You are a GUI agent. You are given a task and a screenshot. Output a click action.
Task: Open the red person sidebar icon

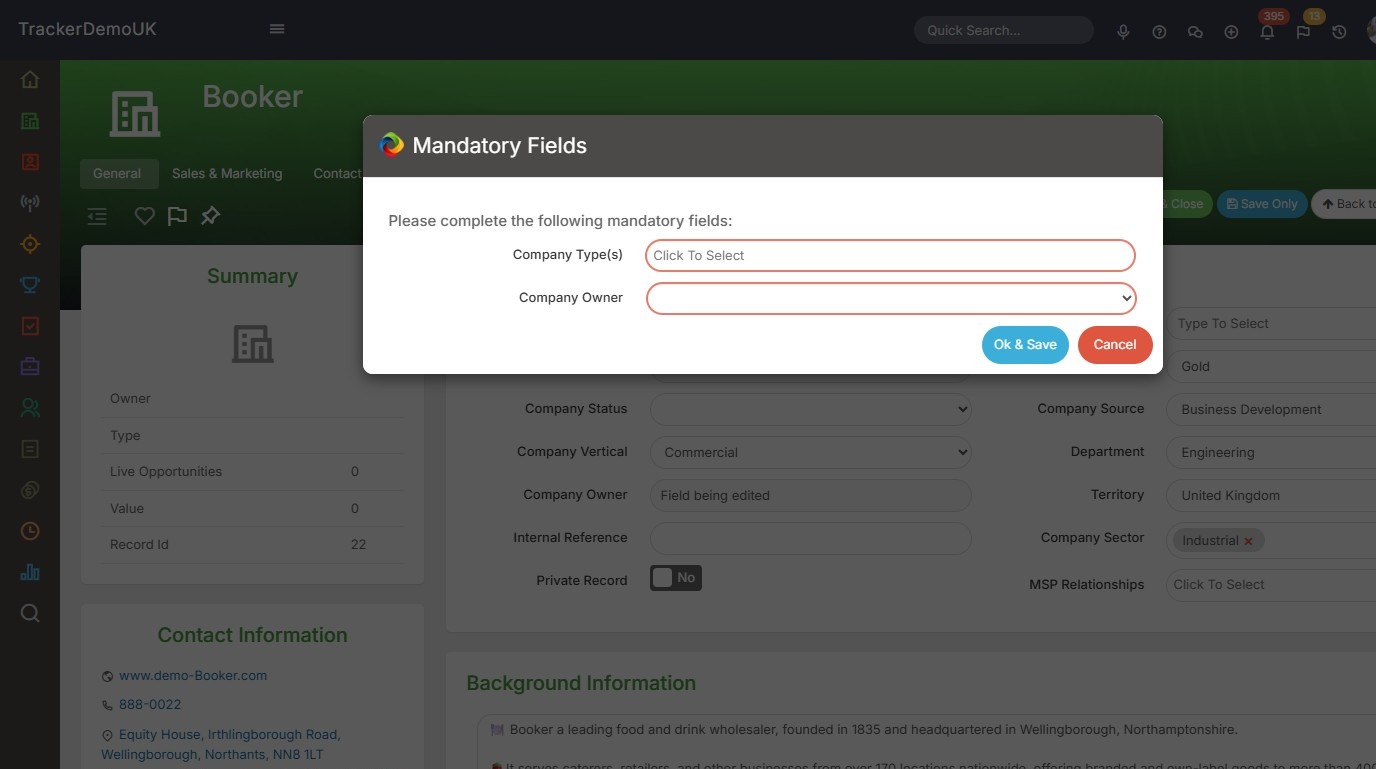click(30, 161)
